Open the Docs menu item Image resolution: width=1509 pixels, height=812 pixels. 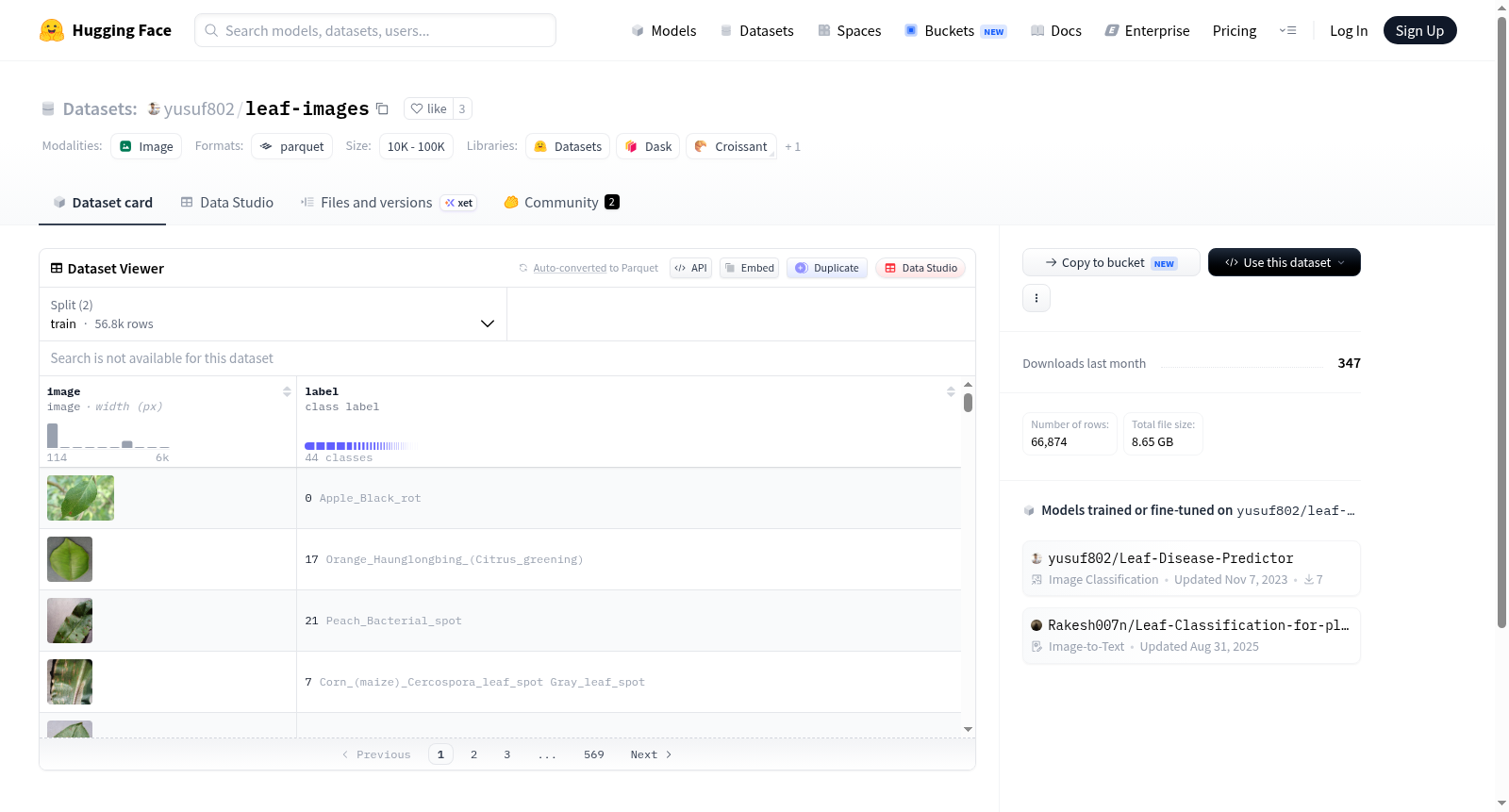[x=1055, y=30]
